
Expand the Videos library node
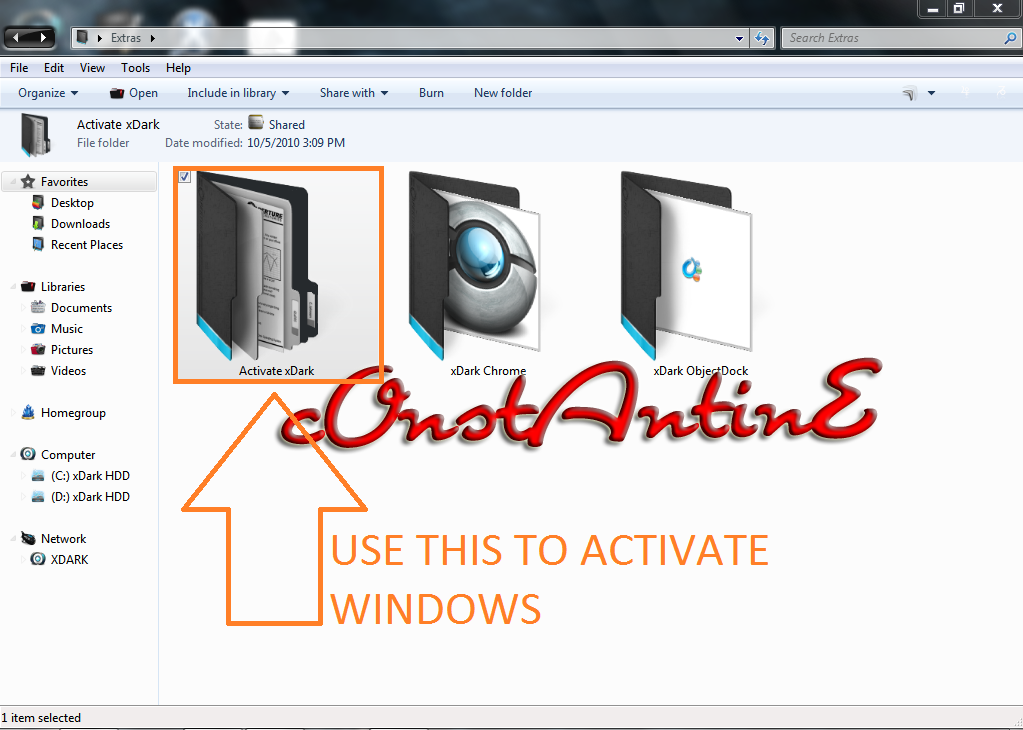pyautogui.click(x=23, y=371)
